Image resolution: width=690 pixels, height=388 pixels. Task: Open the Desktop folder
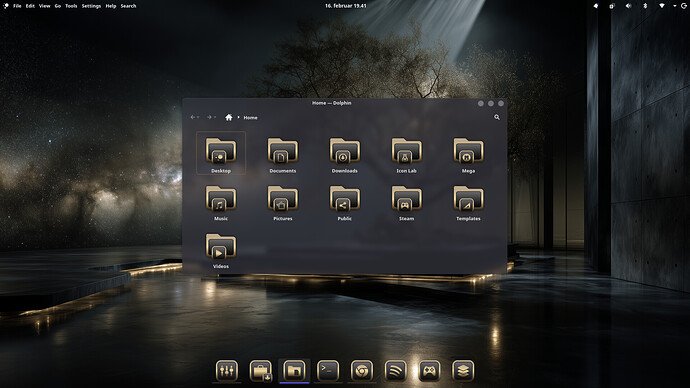pos(221,153)
